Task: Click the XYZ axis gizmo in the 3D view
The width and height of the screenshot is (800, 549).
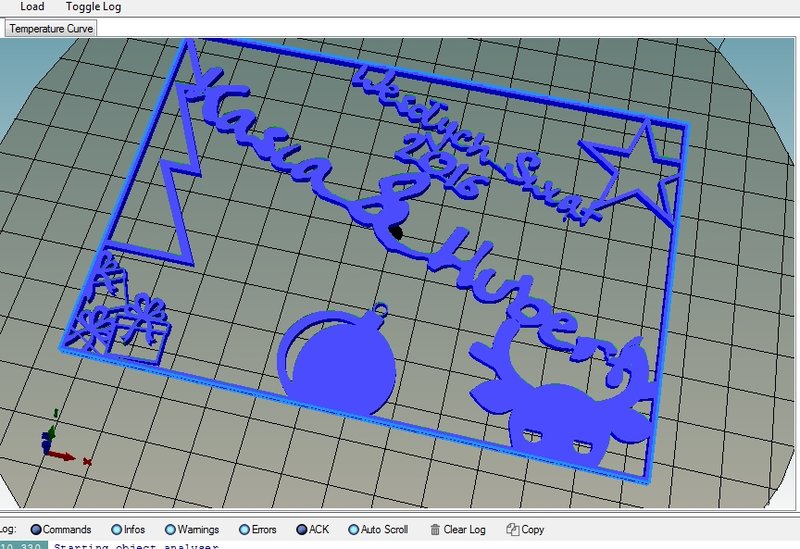Action: pyautogui.click(x=64, y=438)
